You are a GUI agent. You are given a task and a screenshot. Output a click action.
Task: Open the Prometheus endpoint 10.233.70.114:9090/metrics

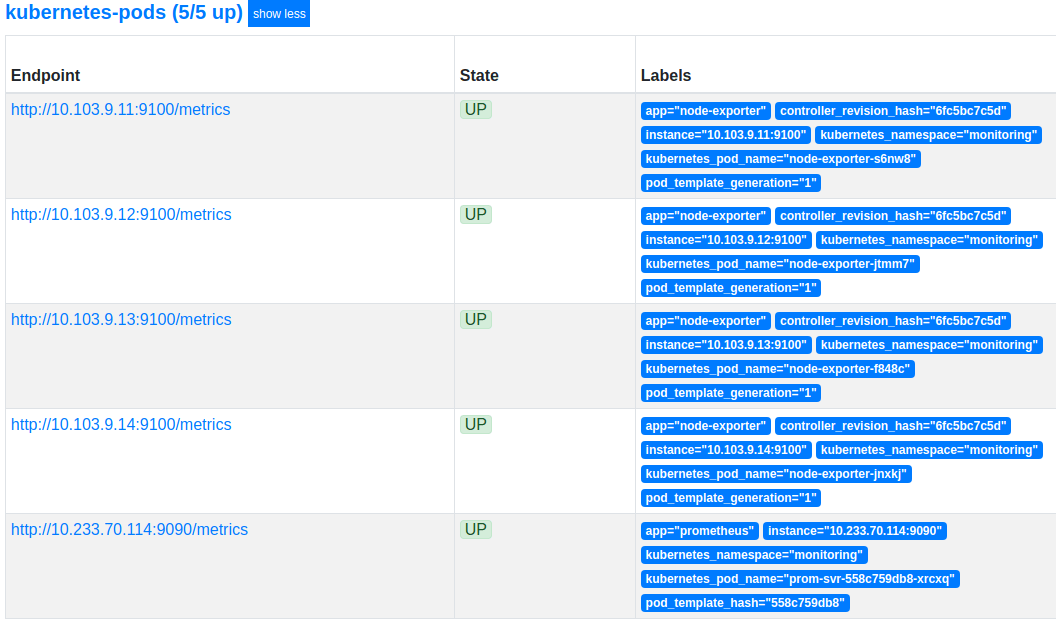[129, 529]
